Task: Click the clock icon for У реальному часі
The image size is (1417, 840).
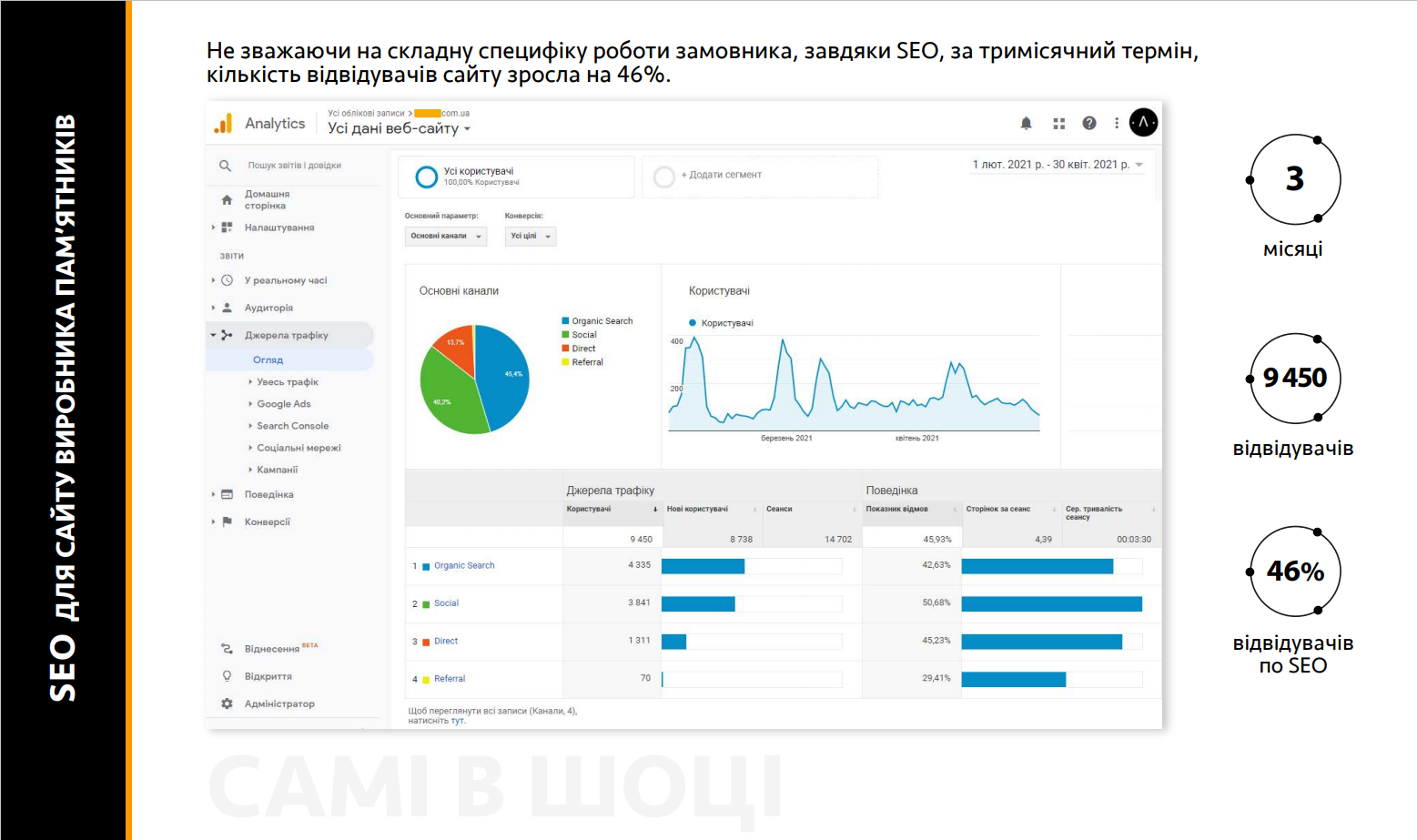Action: pyautogui.click(x=227, y=280)
